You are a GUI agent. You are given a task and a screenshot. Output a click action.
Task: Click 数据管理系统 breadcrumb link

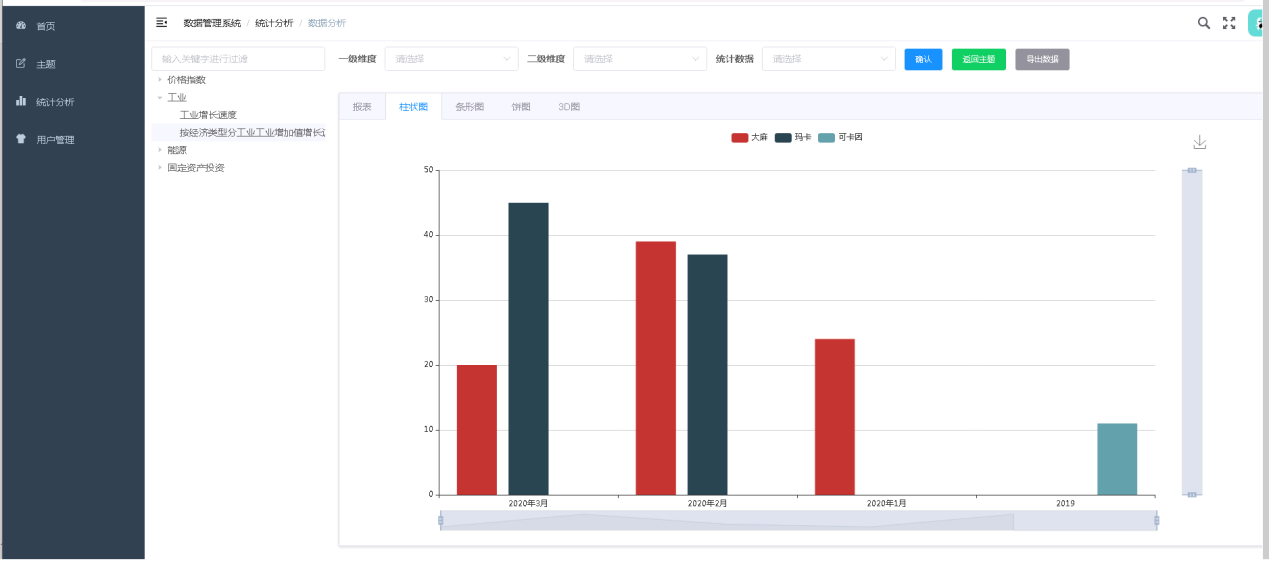pos(212,22)
